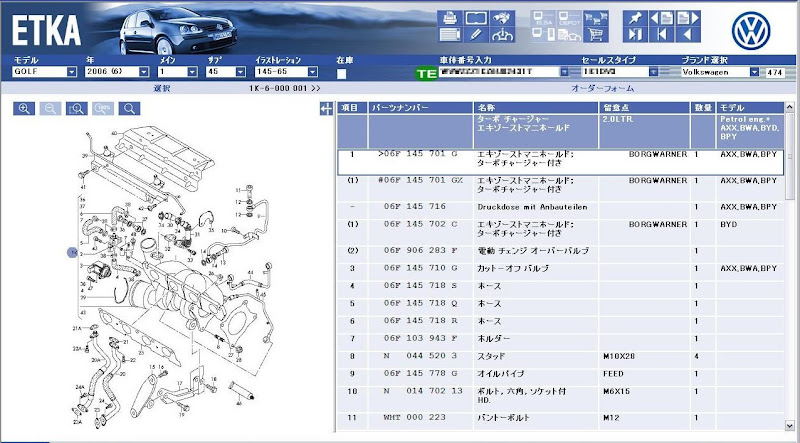Click the single shopping cart icon
The width and height of the screenshot is (800, 443).
595,35
